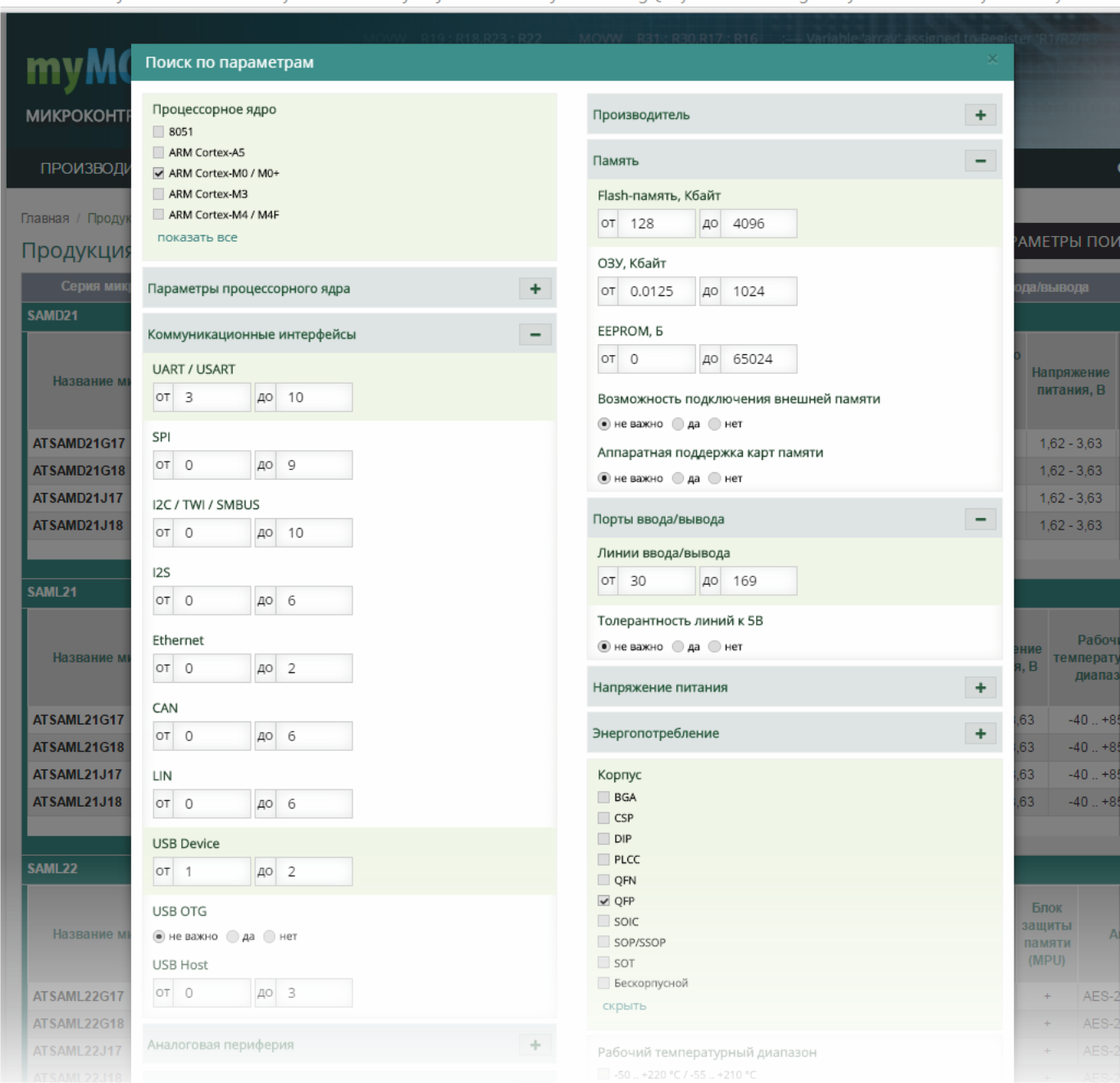
Task: Click Flash-память от field with 128
Action: point(657,224)
